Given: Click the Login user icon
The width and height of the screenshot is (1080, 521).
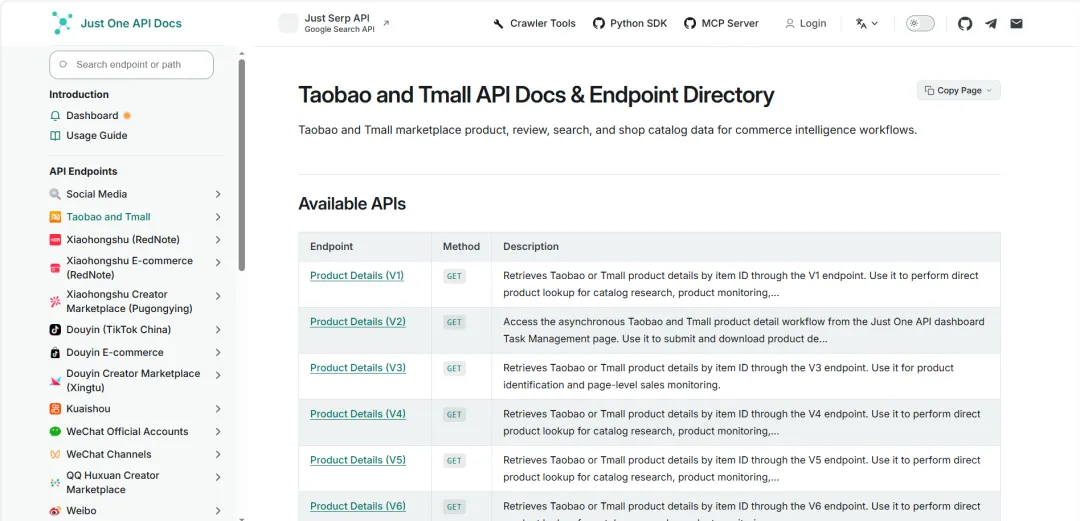Looking at the screenshot, I should (x=789, y=23).
